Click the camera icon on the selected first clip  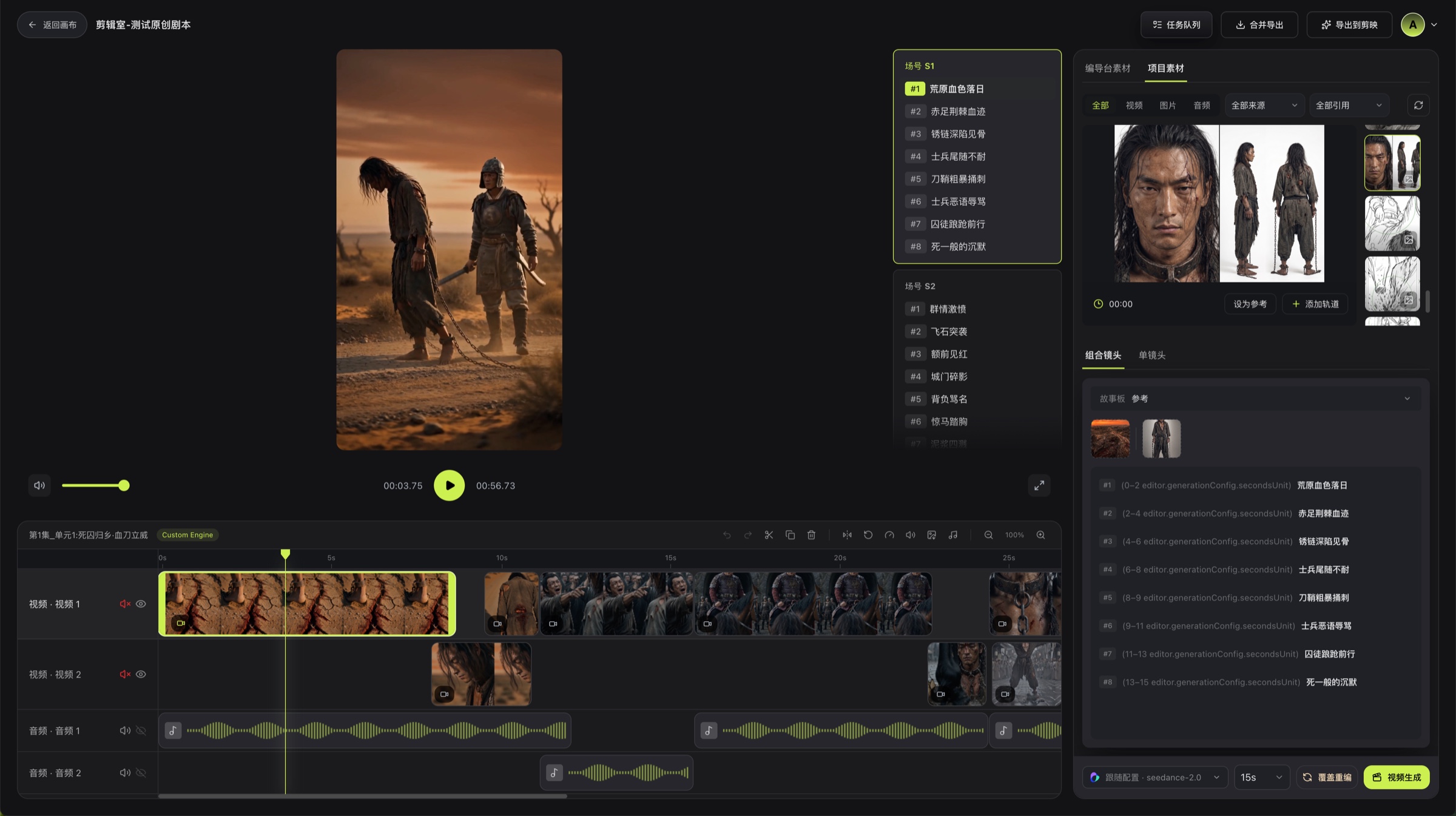[x=180, y=623]
